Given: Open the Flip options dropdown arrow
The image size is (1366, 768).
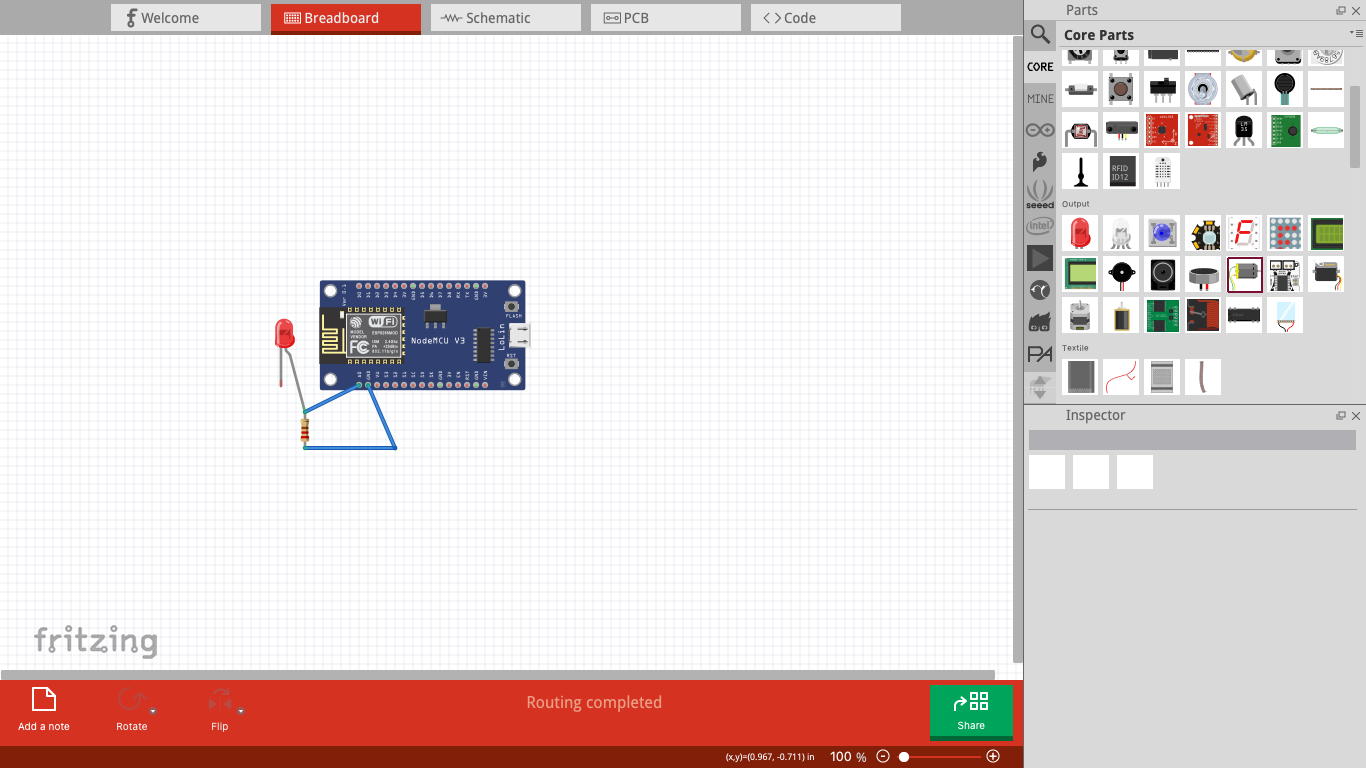Looking at the screenshot, I should click(x=241, y=711).
